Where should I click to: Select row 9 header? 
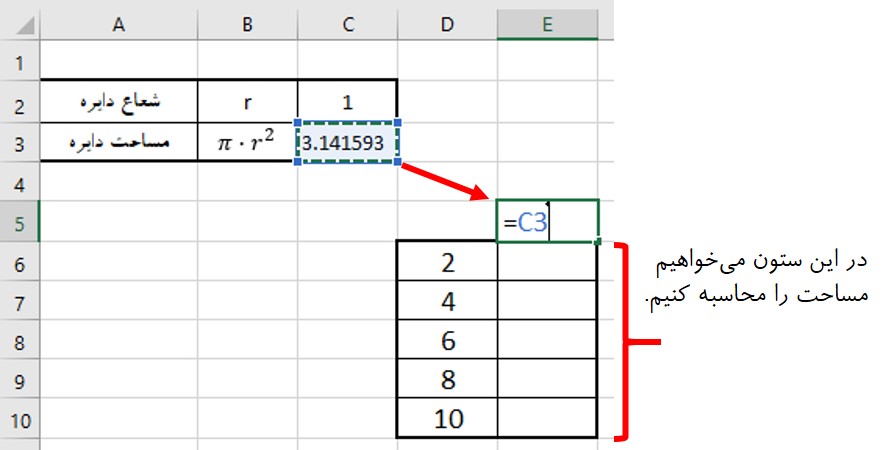[20, 378]
